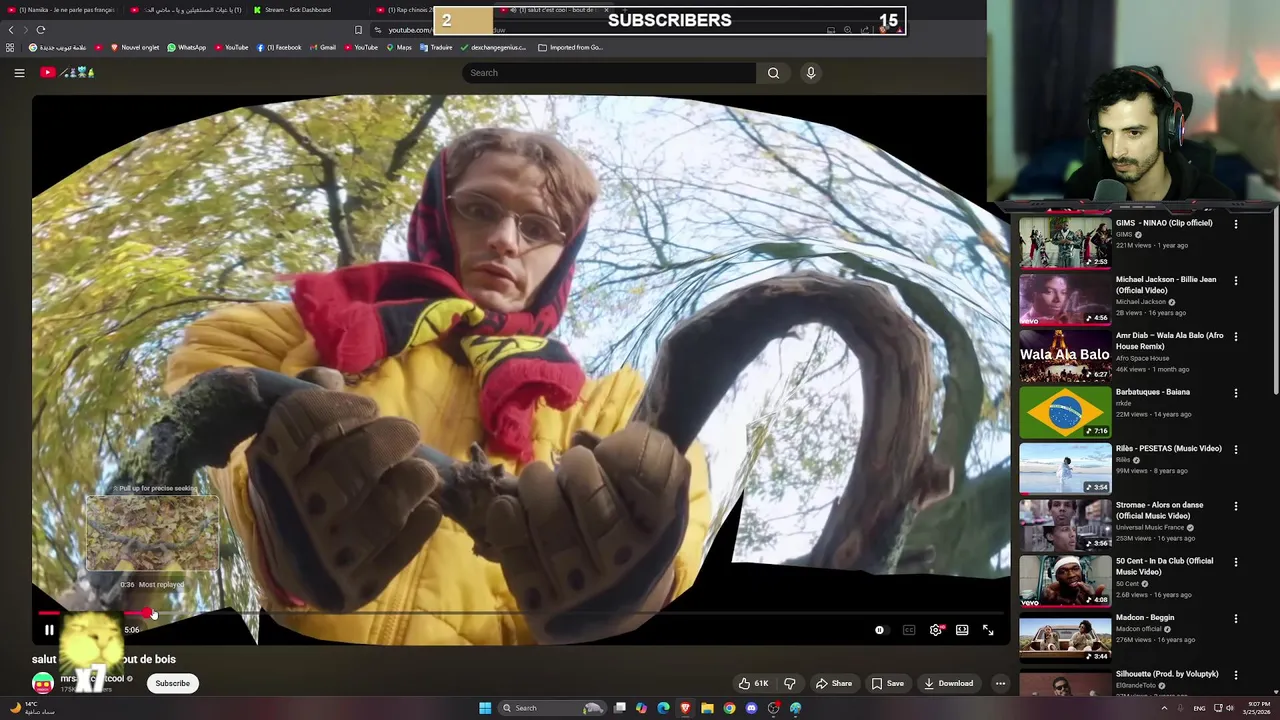This screenshot has width=1280, height=720.
Task: Open options for 50 Cent In Da Club
Action: coord(1236,562)
